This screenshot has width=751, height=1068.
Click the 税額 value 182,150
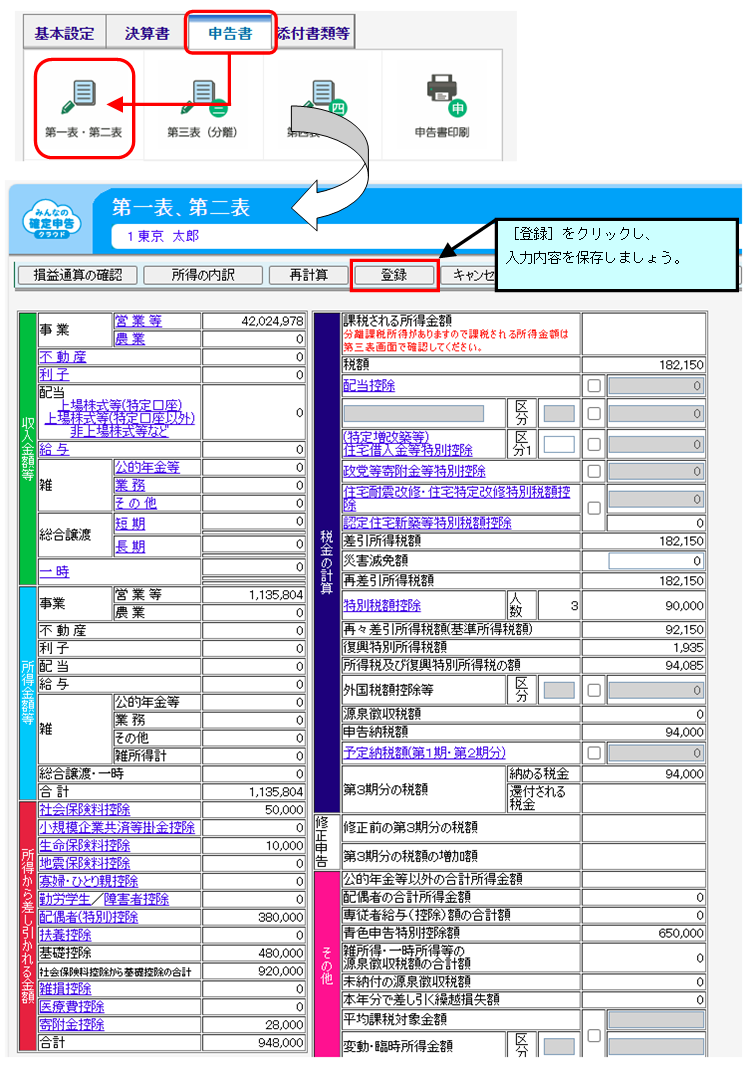coord(644,364)
